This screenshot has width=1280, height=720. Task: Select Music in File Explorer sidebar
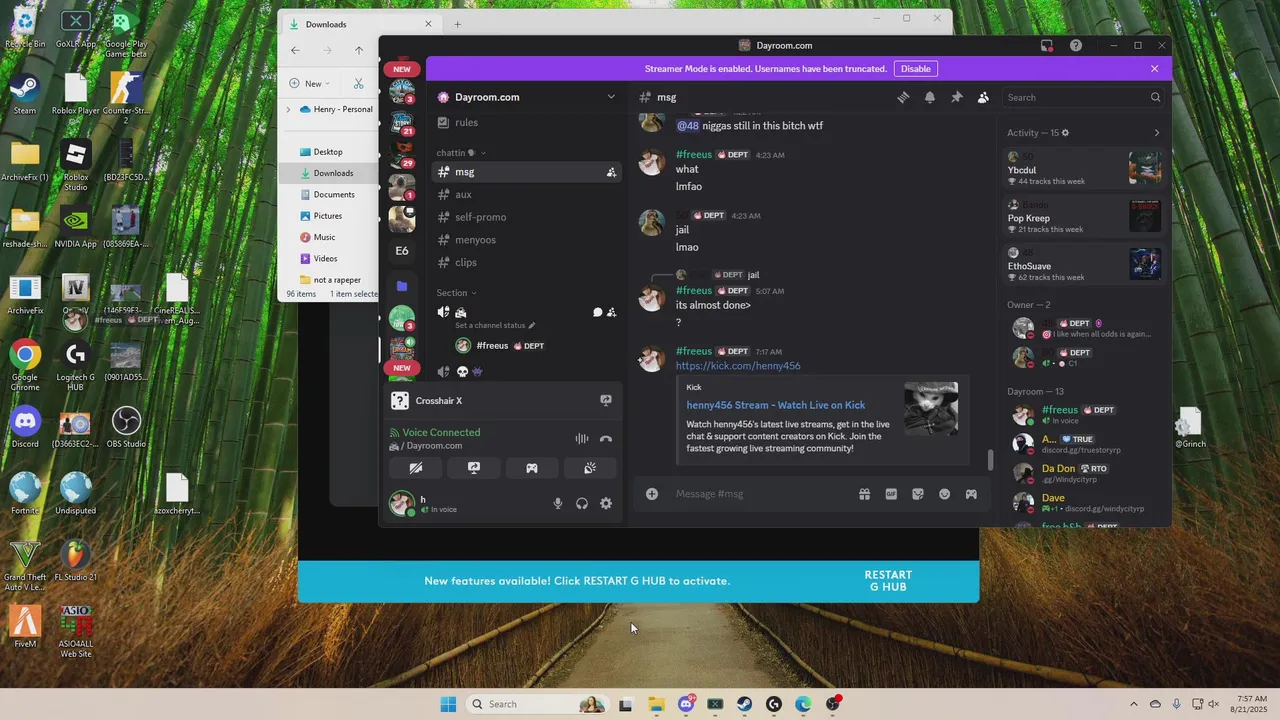(324, 237)
